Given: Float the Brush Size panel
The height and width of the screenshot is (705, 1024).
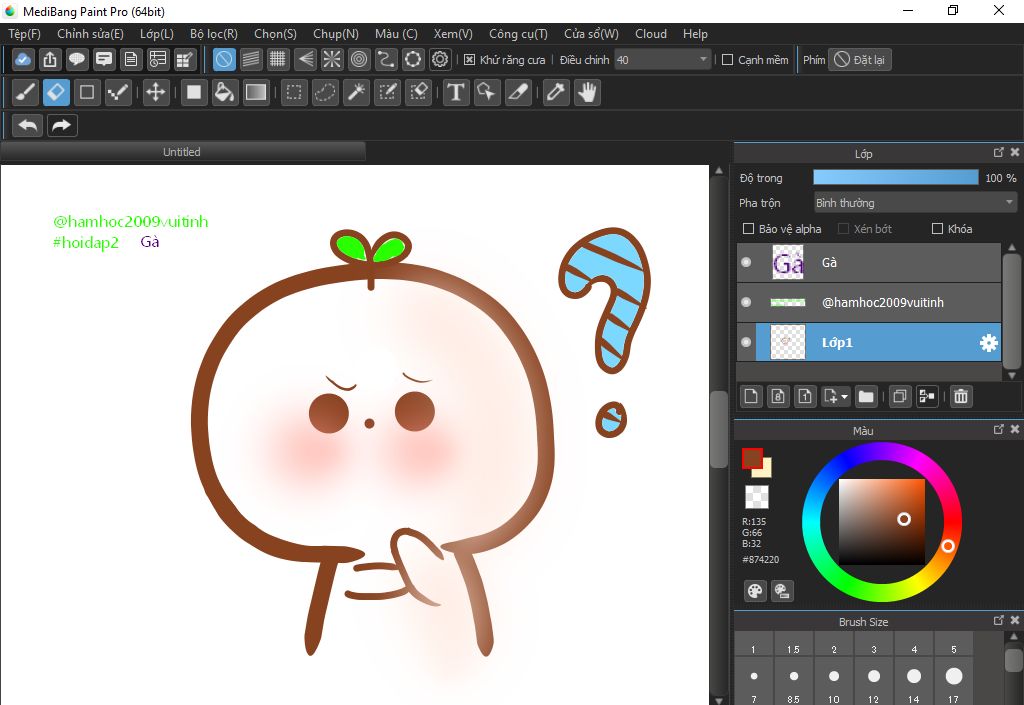Looking at the screenshot, I should pyautogui.click(x=999, y=620).
